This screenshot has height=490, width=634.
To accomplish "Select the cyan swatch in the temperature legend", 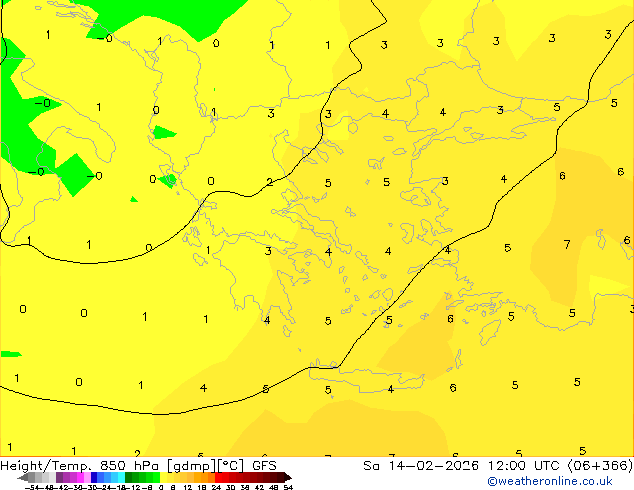I will pos(122,477).
